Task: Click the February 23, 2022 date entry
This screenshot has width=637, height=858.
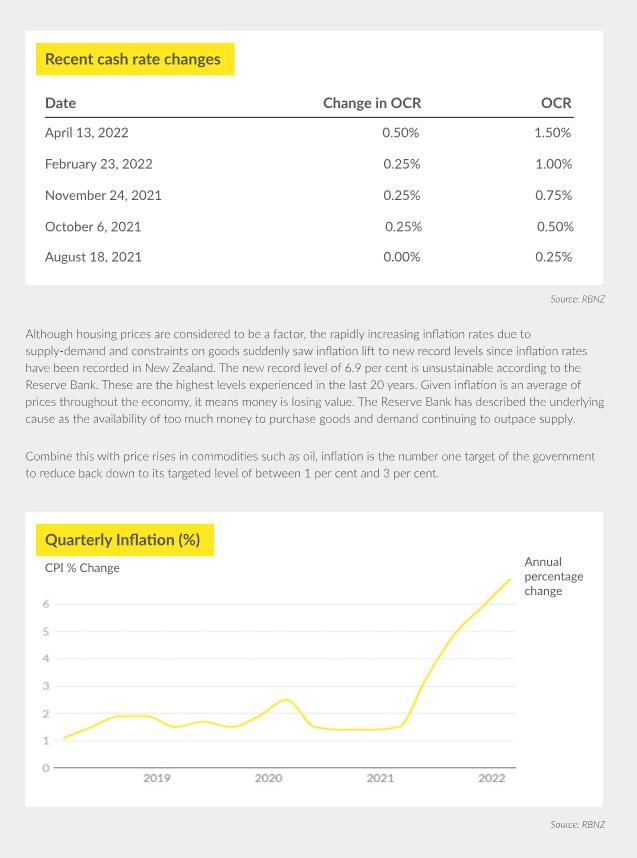Action: click(99, 164)
